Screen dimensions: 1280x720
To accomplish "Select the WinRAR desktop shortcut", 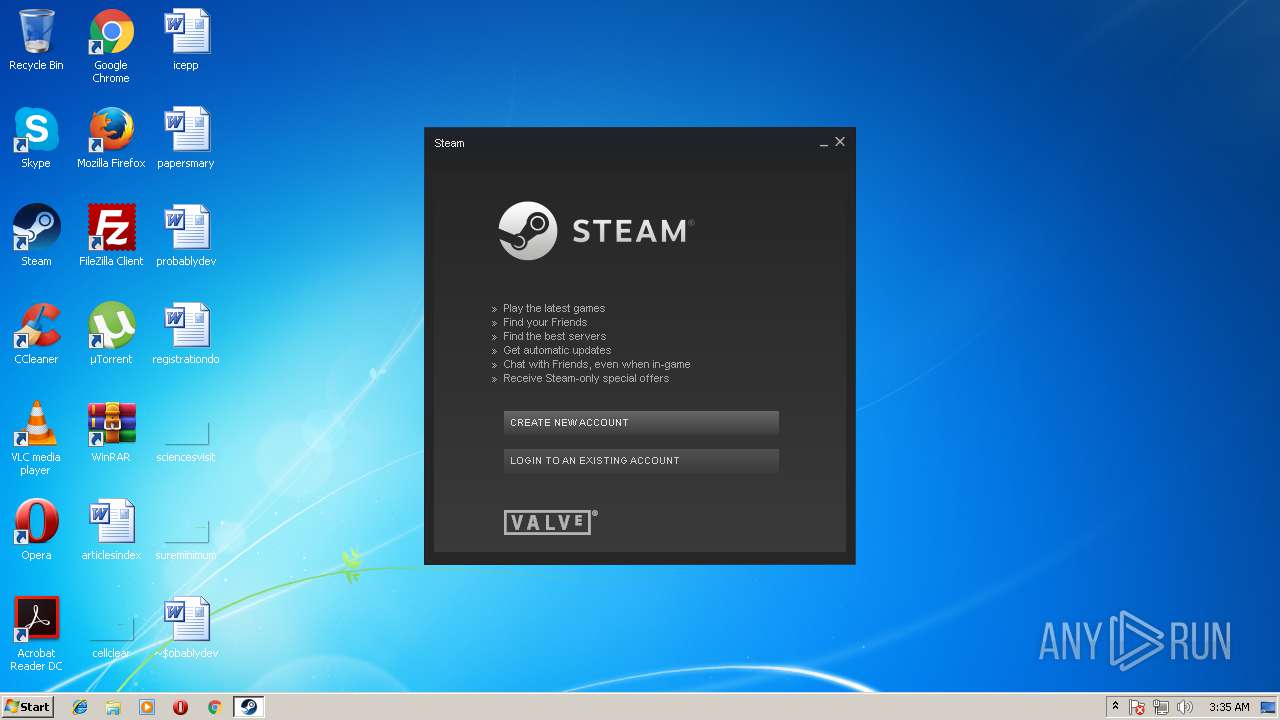I will click(111, 432).
